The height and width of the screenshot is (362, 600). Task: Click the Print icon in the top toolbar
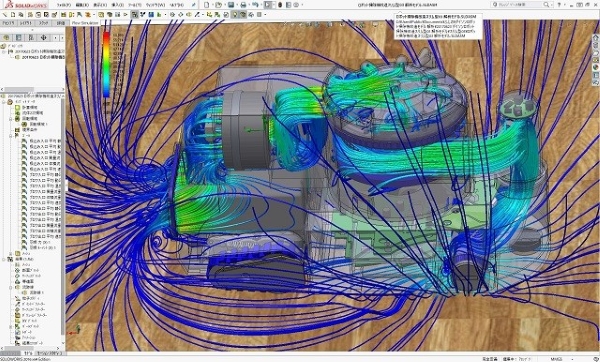[243, 5]
